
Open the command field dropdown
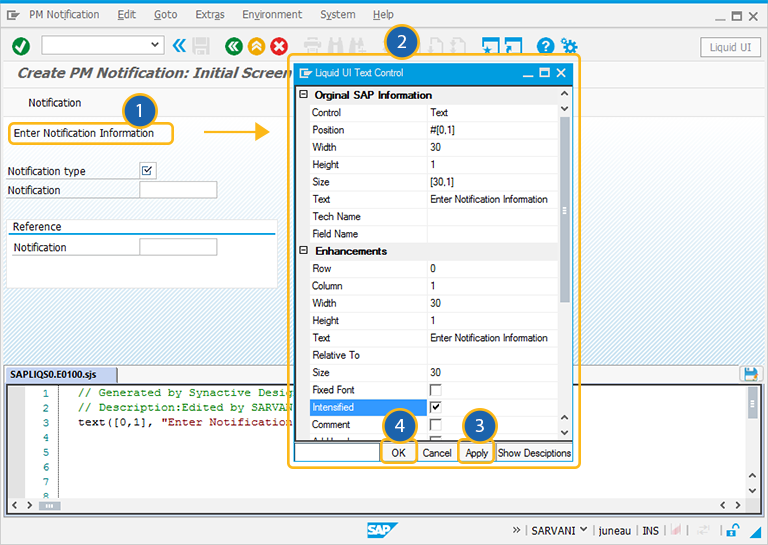click(155, 45)
